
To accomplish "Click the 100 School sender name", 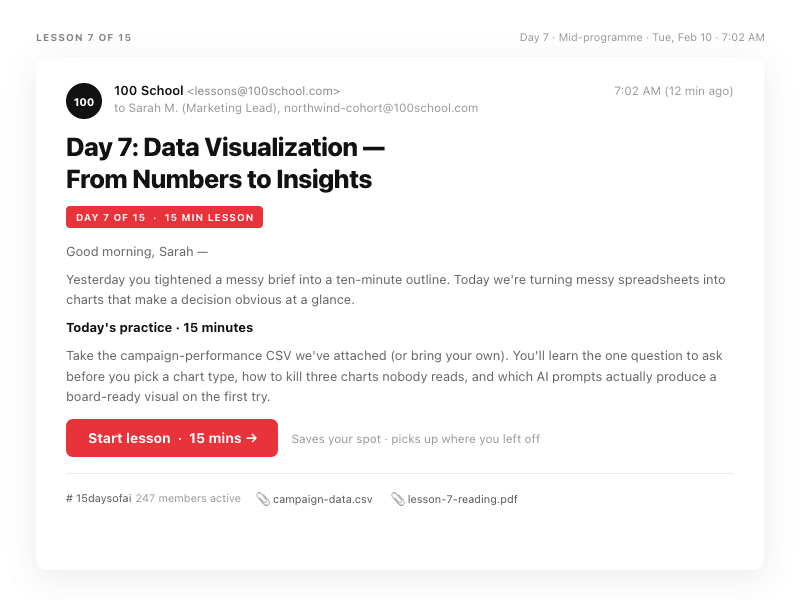I will click(x=149, y=91).
